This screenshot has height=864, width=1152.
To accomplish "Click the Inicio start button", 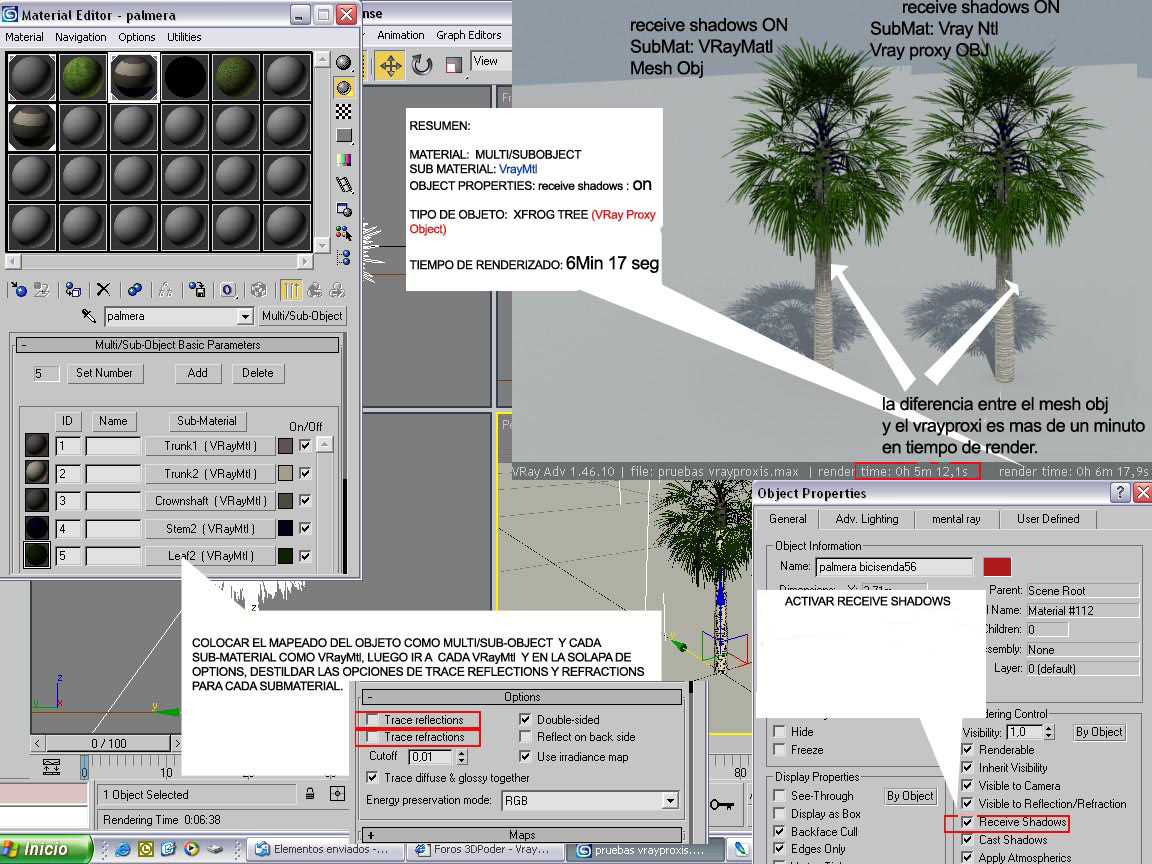I will tap(46, 849).
